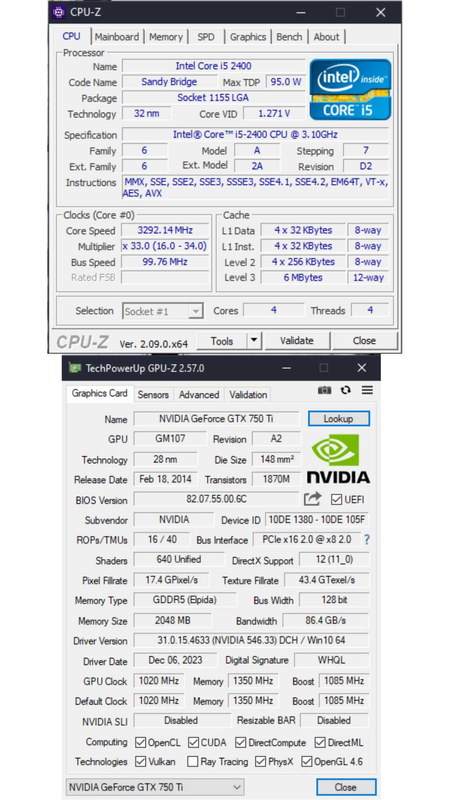The width and height of the screenshot is (450, 800).
Task: Open the GTX 750 Ti GPU selector dropdown
Action: pyautogui.click(x=155, y=787)
